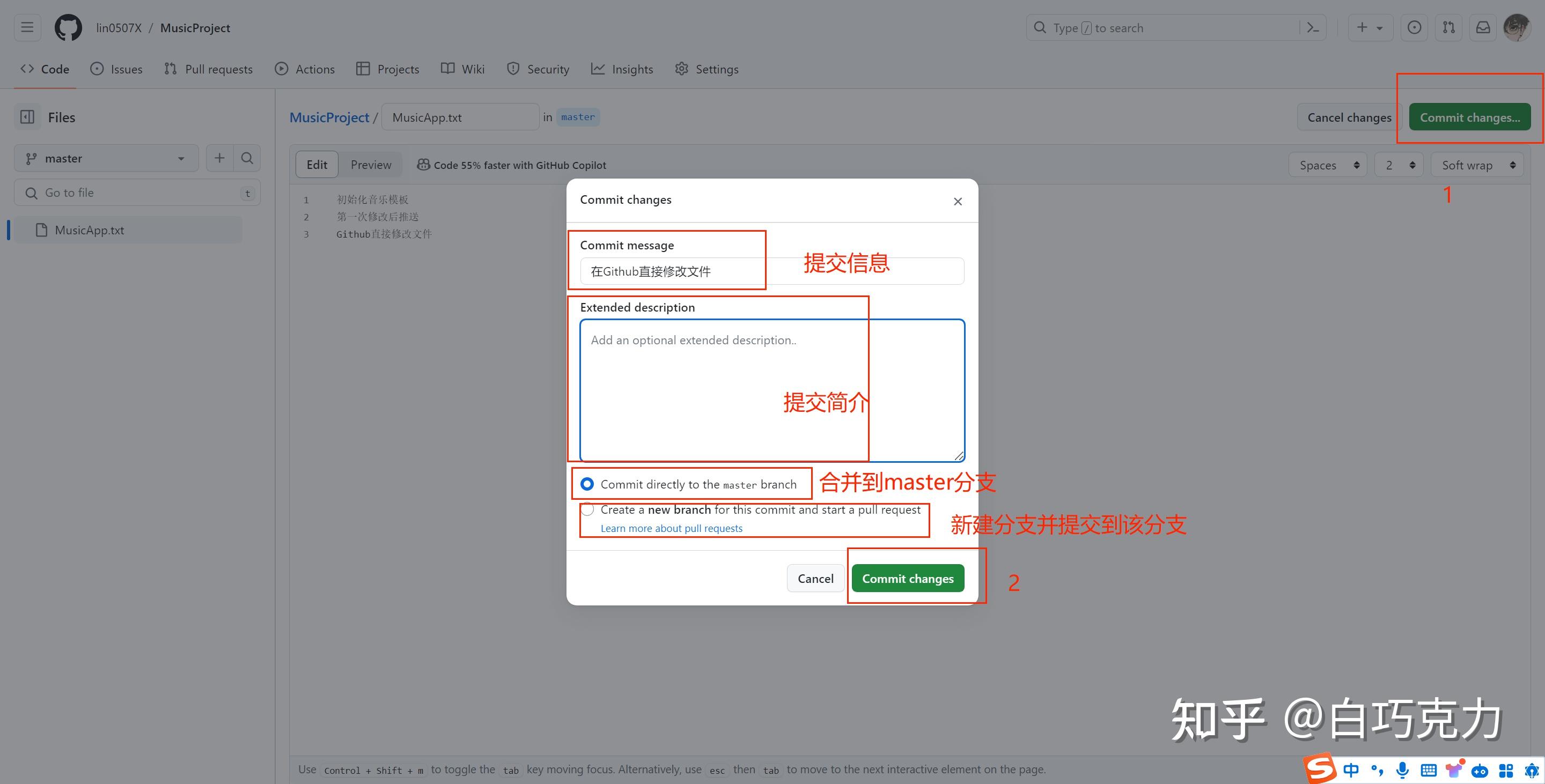Screen dimensions: 1545x784
Task: Open the issues icon in the header
Action: tap(1414, 27)
